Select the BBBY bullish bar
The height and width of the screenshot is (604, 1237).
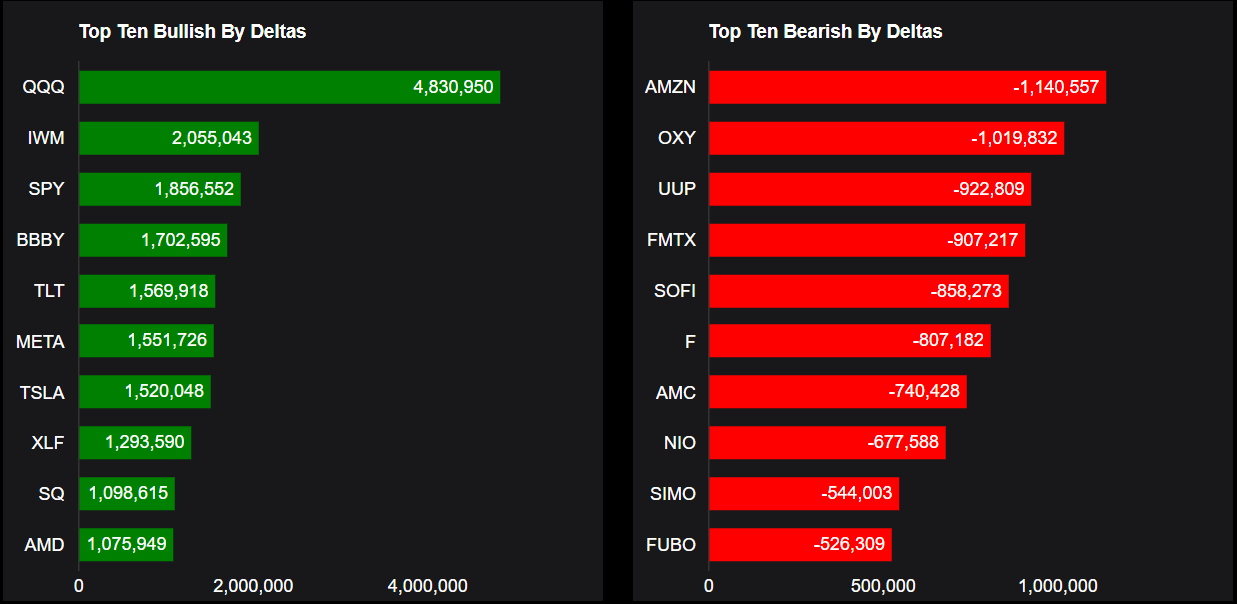pos(153,240)
